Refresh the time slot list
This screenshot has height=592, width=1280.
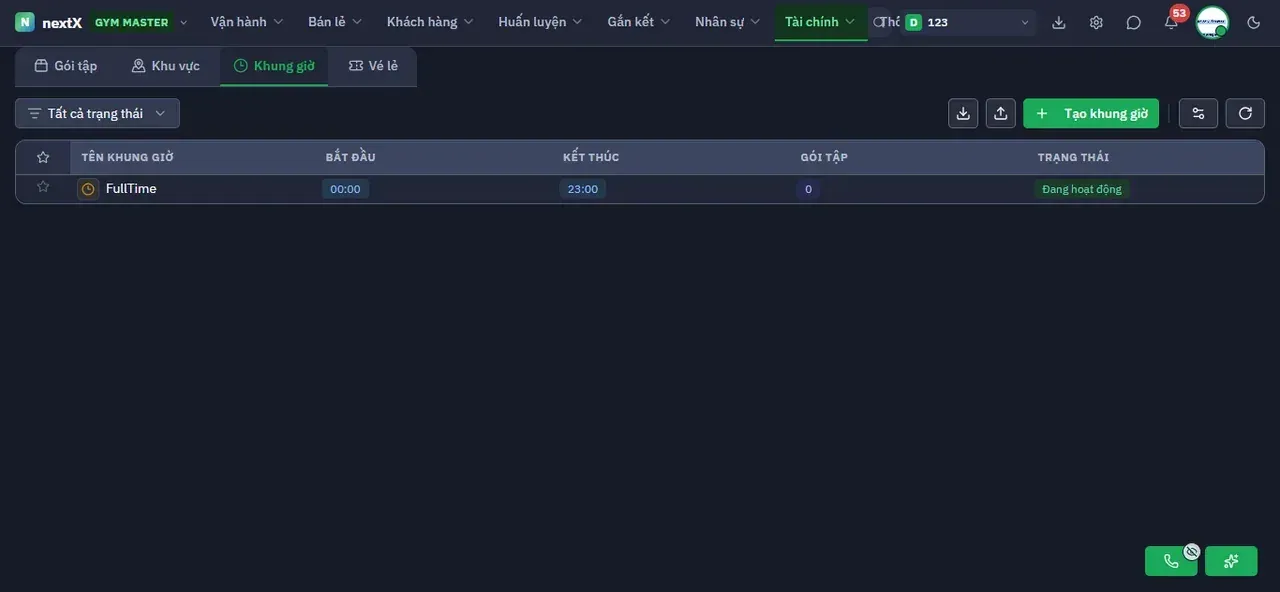[1245, 113]
